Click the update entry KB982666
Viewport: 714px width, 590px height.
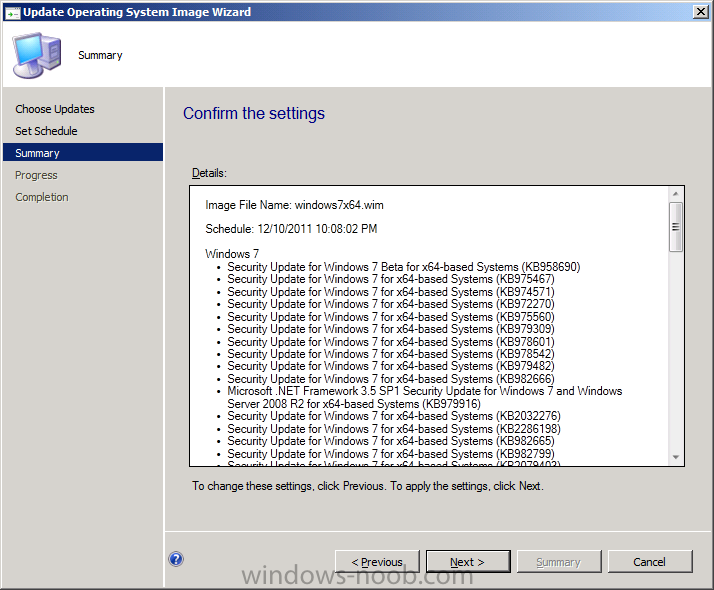pos(391,379)
